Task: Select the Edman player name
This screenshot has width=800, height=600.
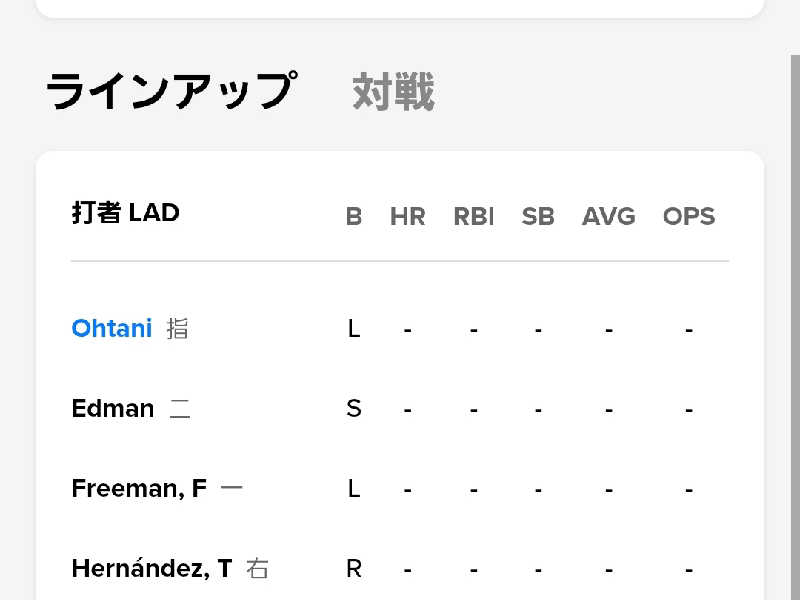Action: 113,409
